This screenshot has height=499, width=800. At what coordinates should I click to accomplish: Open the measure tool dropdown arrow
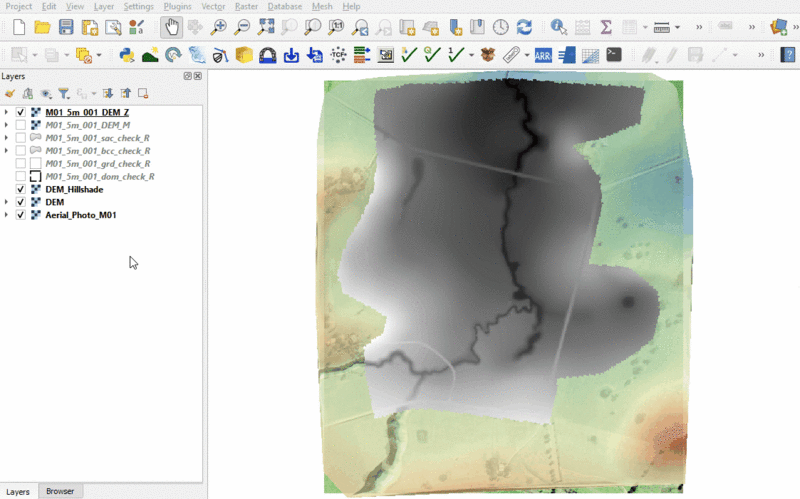[x=677, y=27]
